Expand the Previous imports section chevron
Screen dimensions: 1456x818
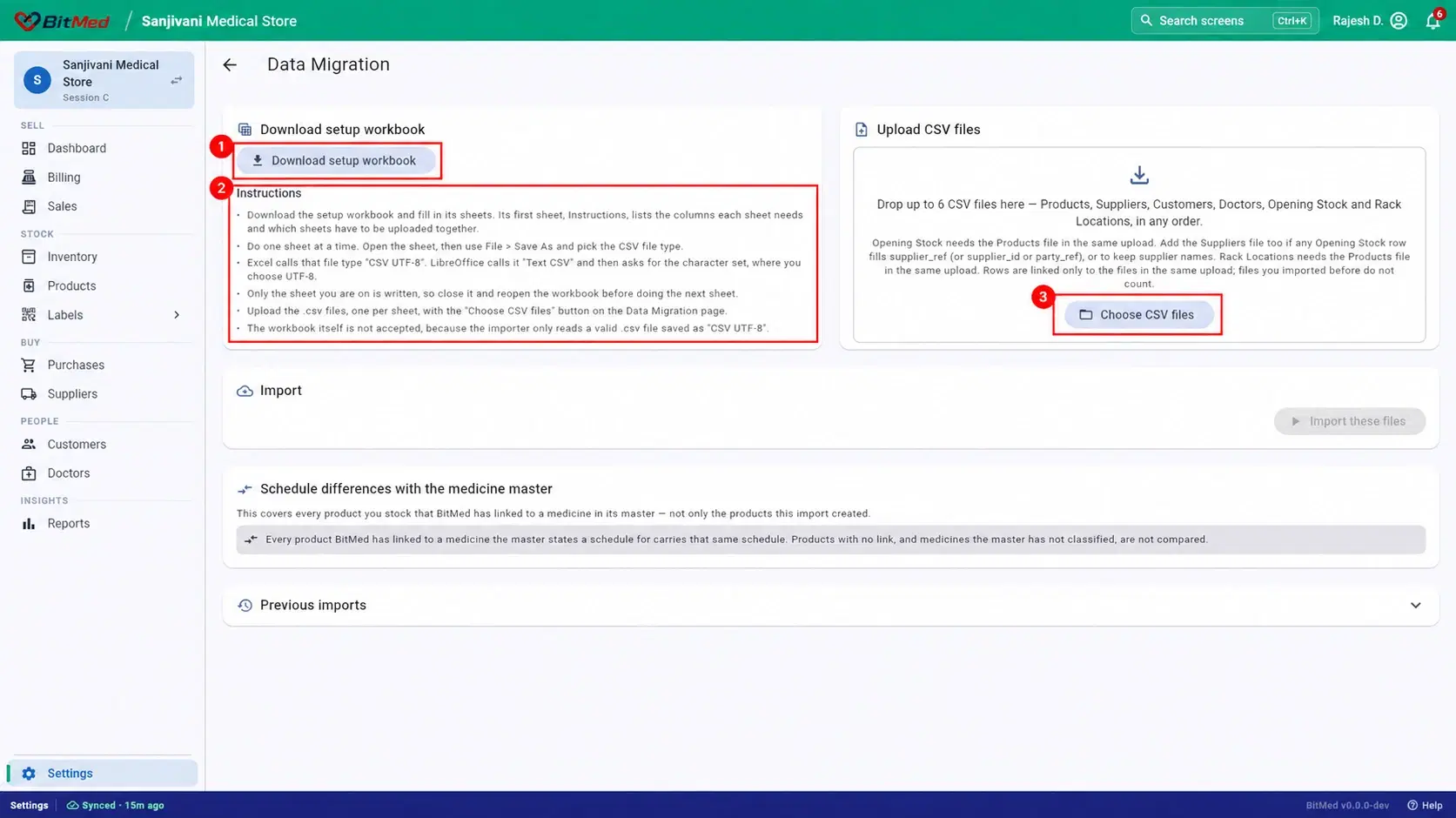pyautogui.click(x=1415, y=606)
